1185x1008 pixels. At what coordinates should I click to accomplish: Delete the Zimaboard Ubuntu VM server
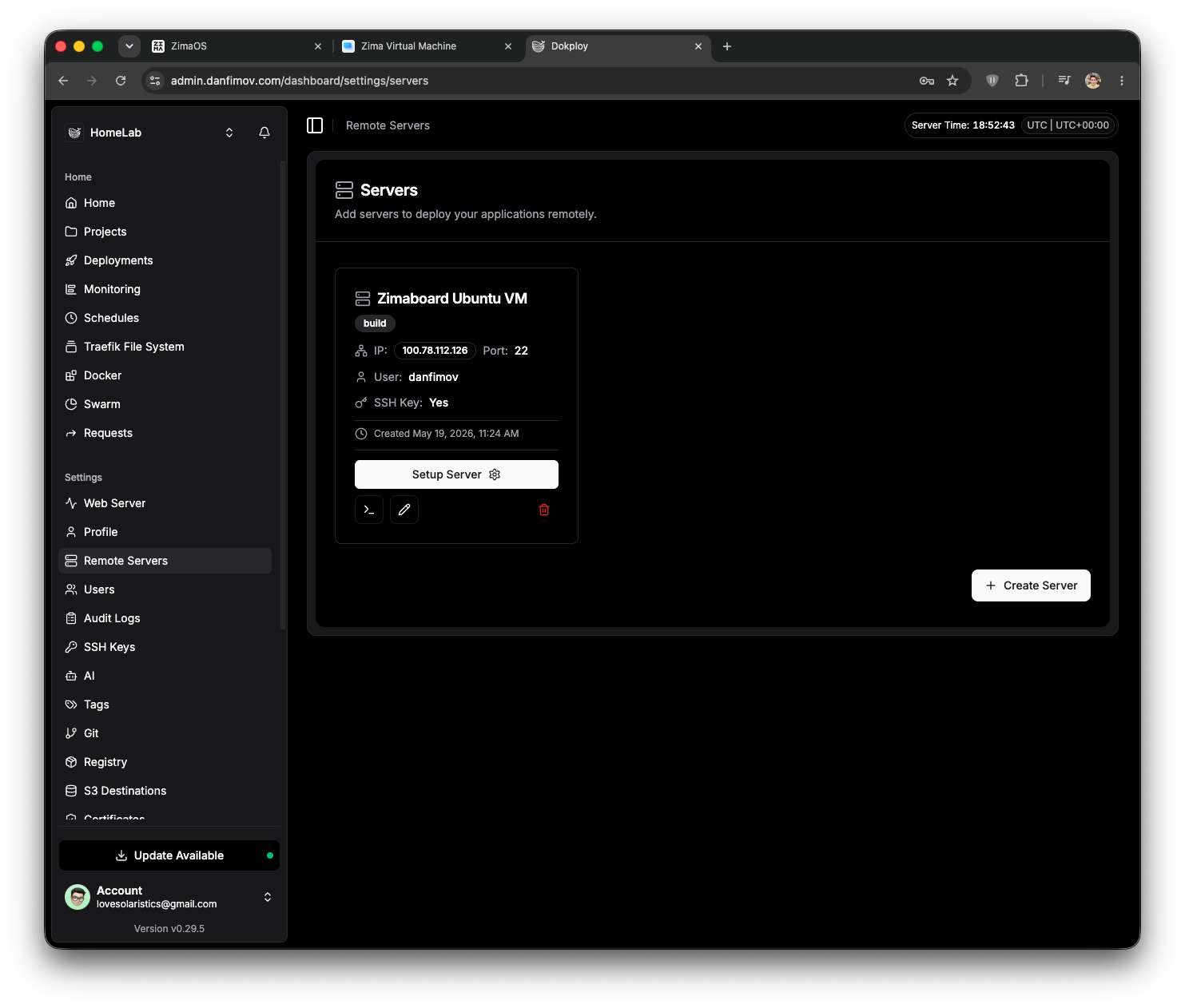point(544,510)
